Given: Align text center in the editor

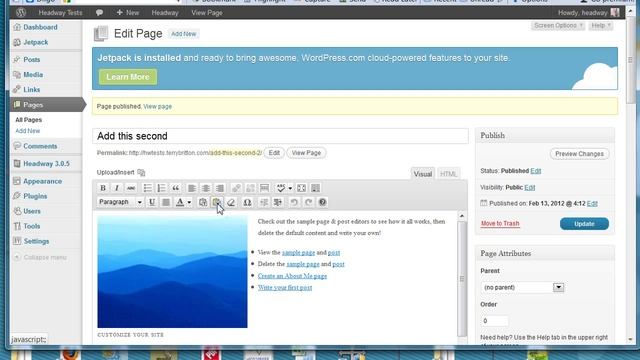Looking at the screenshot, I should pyautogui.click(x=206, y=188).
